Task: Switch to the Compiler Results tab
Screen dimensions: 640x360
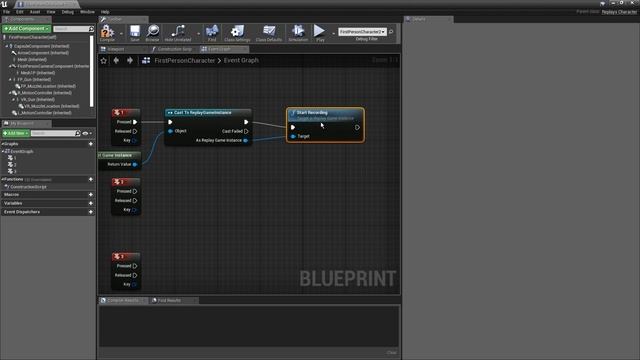Action: (x=123, y=300)
